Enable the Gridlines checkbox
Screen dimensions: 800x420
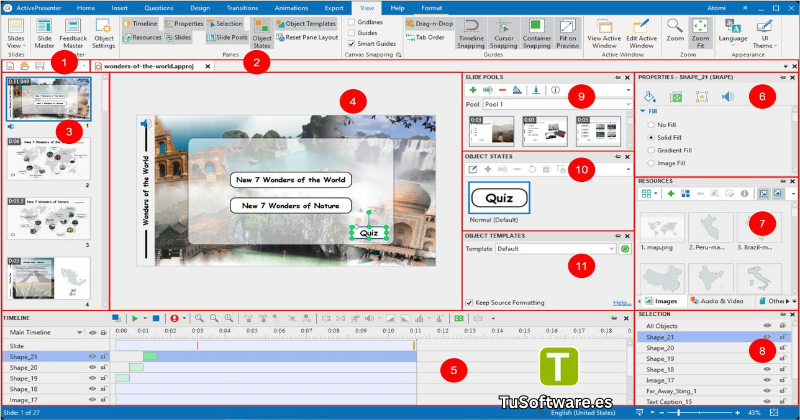click(x=352, y=22)
